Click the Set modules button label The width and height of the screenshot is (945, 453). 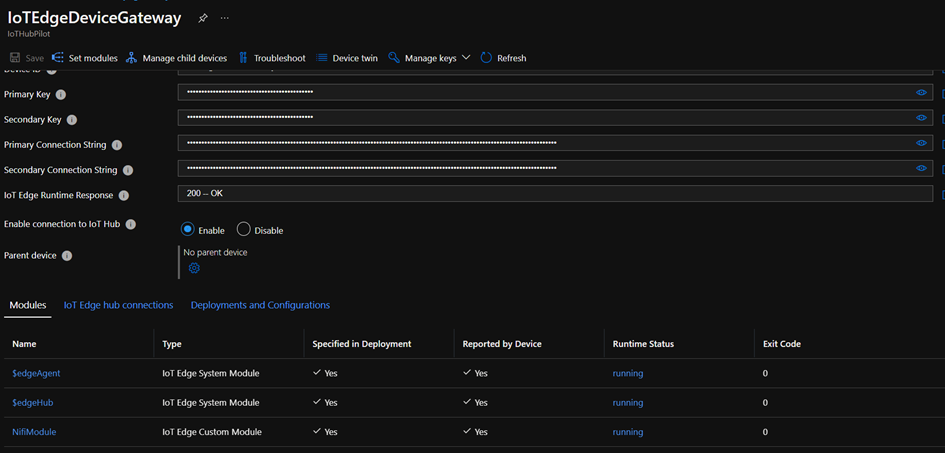coord(93,58)
